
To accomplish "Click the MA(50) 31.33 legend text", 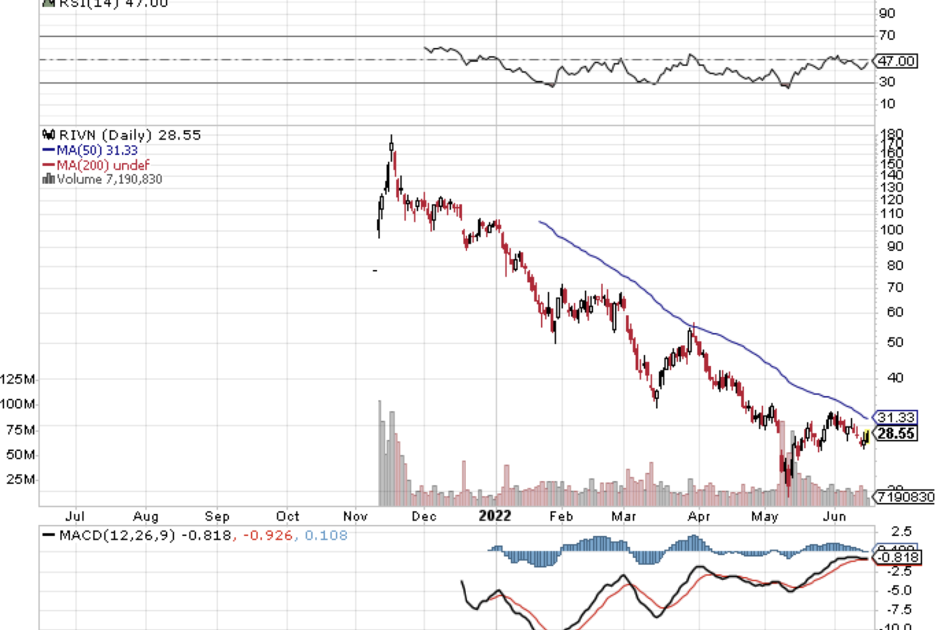I will 90,150.
